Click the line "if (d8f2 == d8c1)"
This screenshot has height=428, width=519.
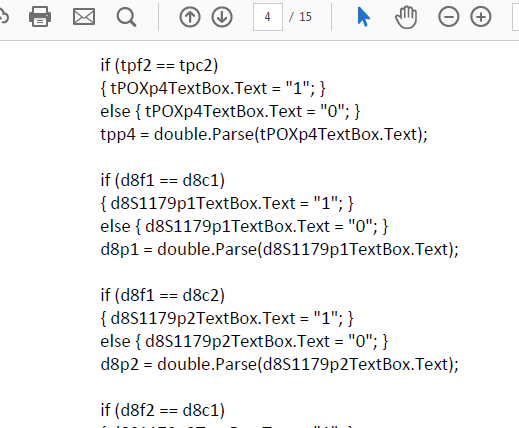163,410
